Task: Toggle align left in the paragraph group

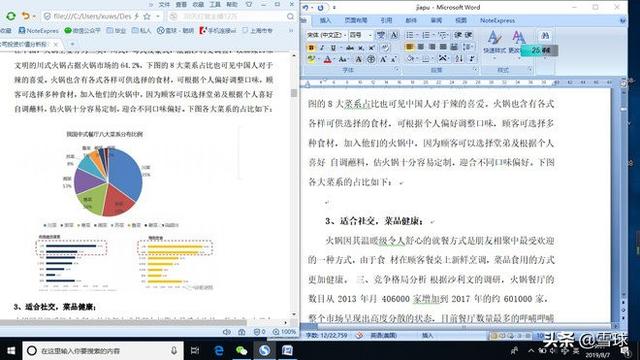Action: (x=409, y=47)
